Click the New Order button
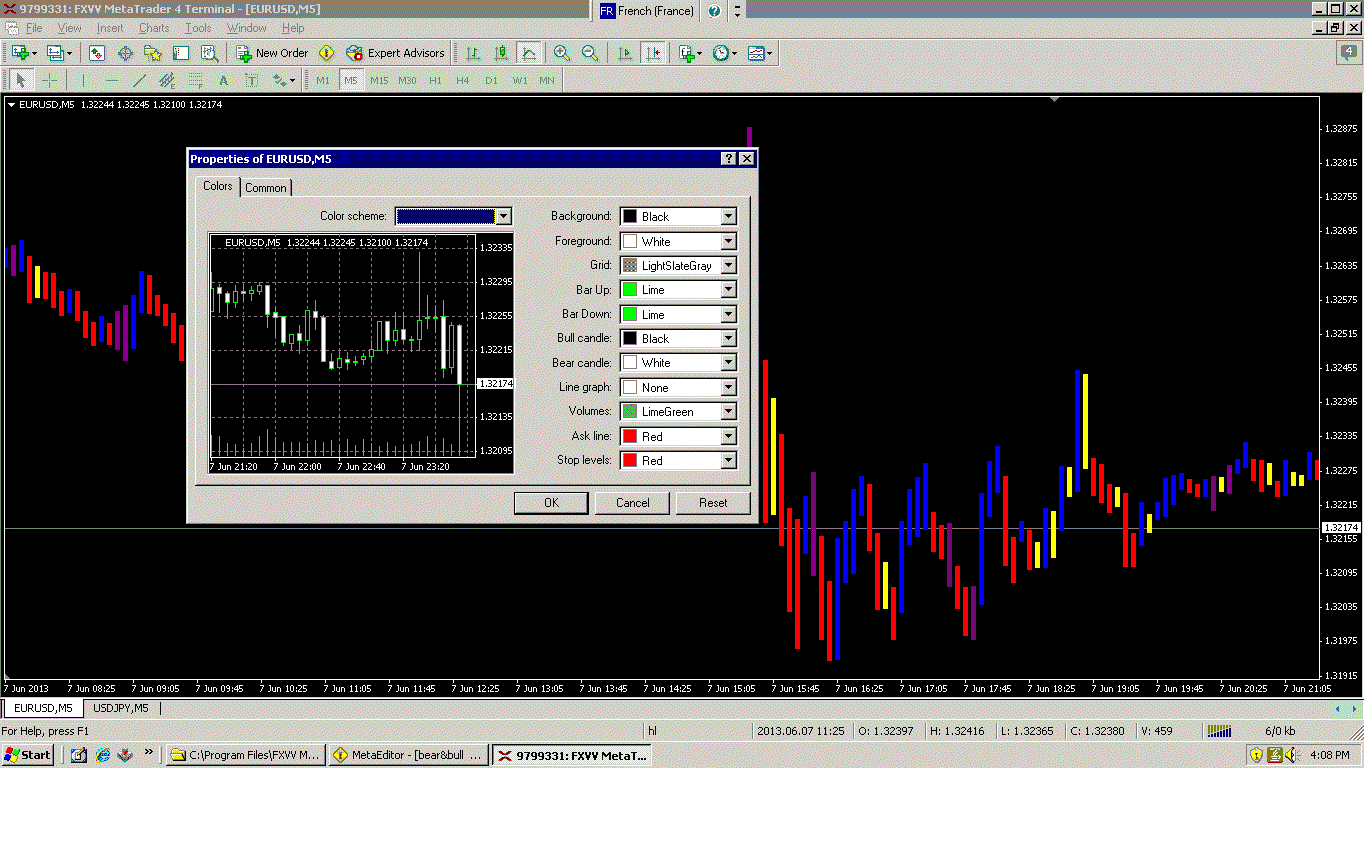1364x864 pixels. pyautogui.click(x=272, y=53)
